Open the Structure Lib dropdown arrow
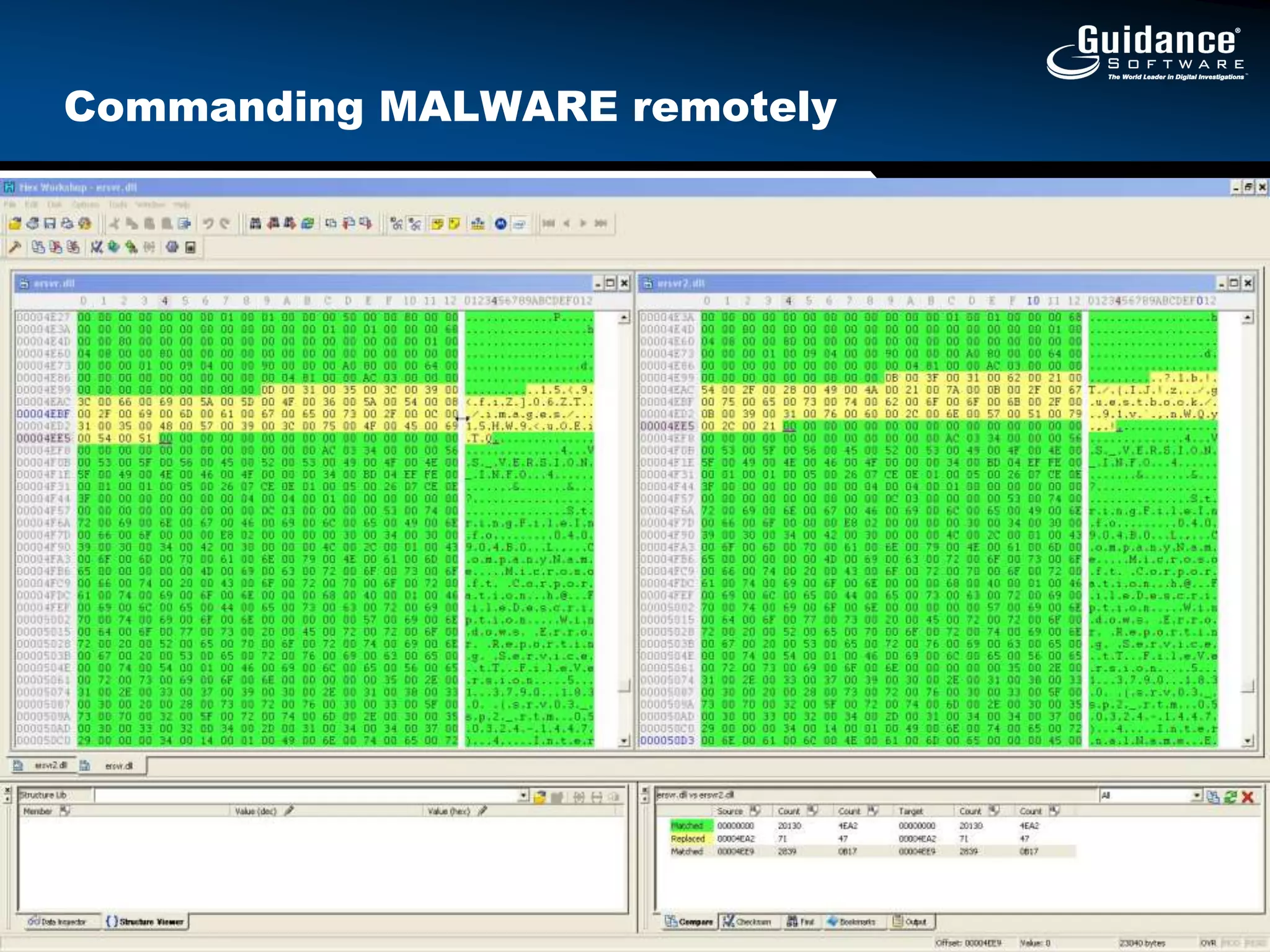 point(523,795)
